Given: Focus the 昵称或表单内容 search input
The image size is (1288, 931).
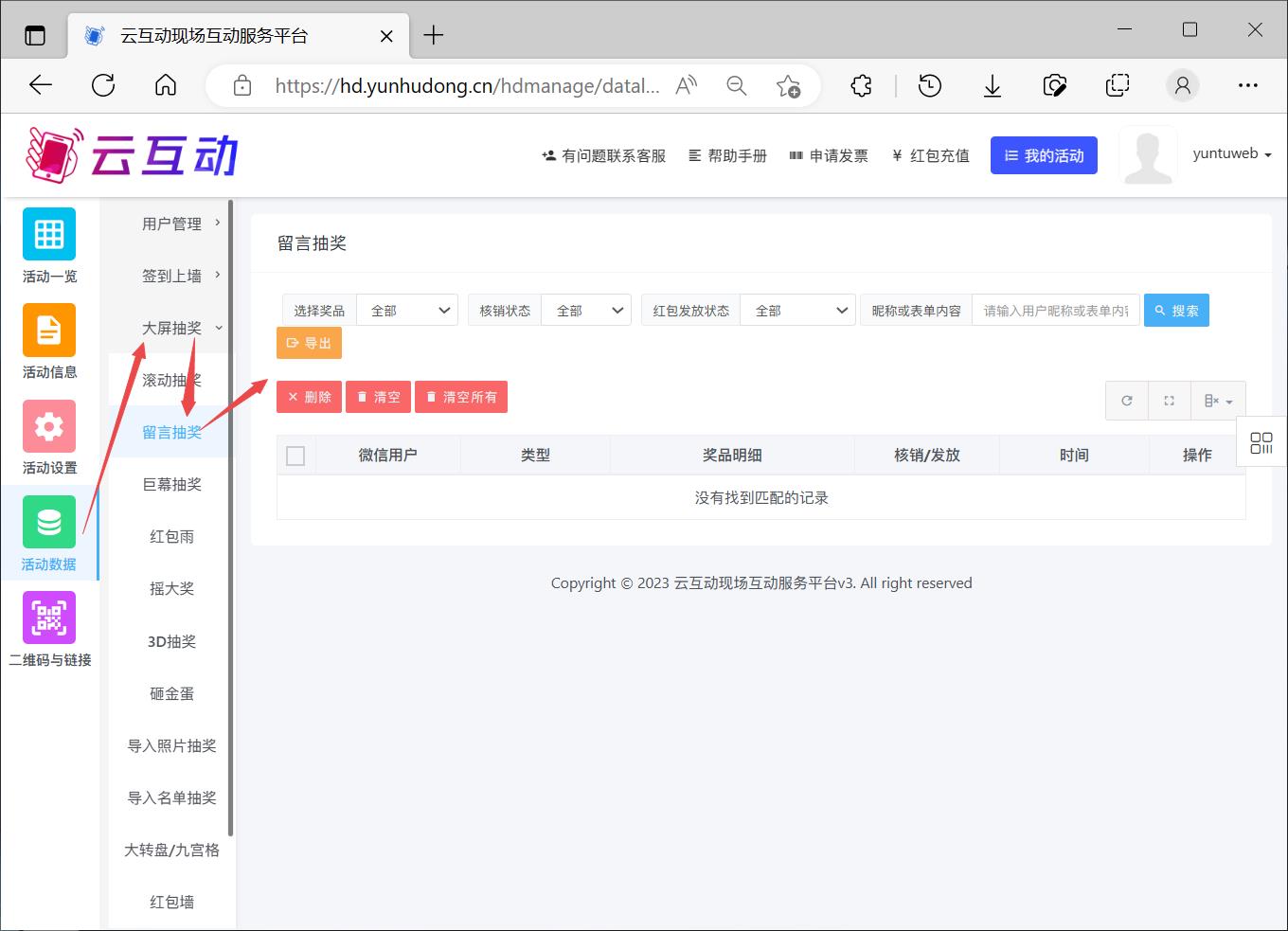Looking at the screenshot, I should point(1056,311).
